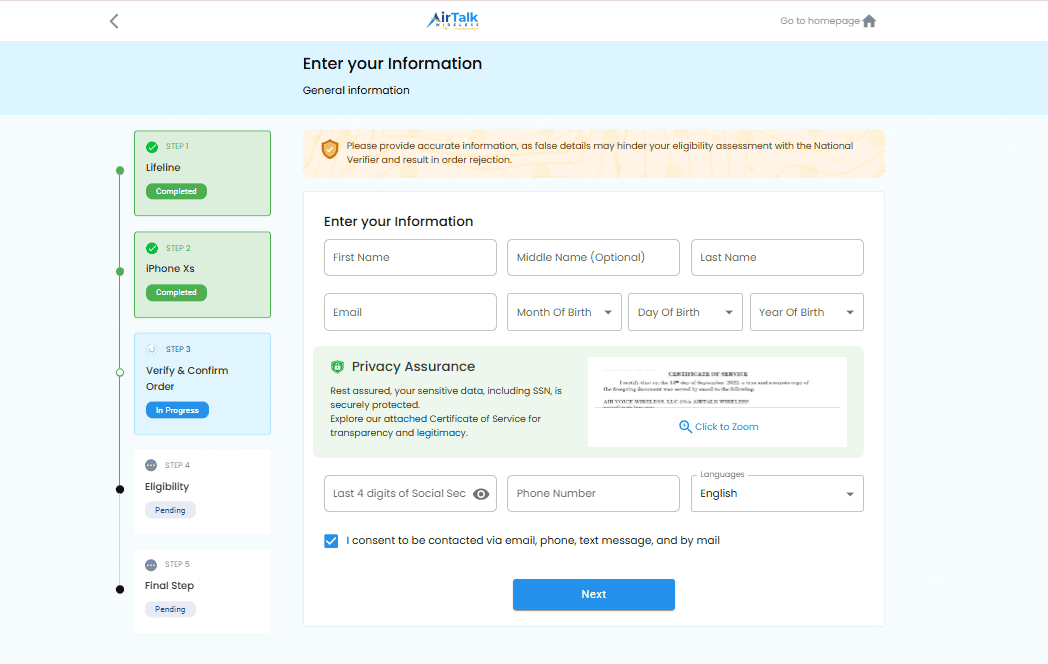Click the Step 4 Eligibility pending icon
The image size is (1048, 664).
click(151, 465)
